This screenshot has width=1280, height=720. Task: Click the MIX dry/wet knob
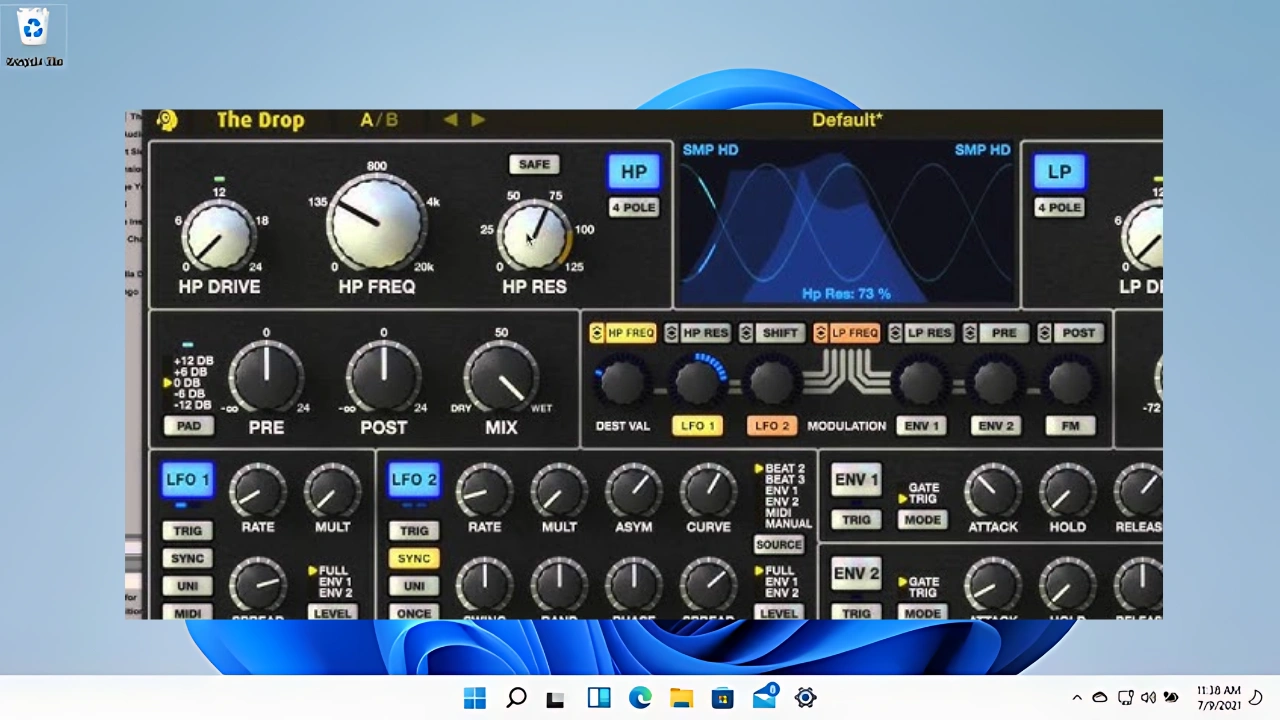(501, 379)
